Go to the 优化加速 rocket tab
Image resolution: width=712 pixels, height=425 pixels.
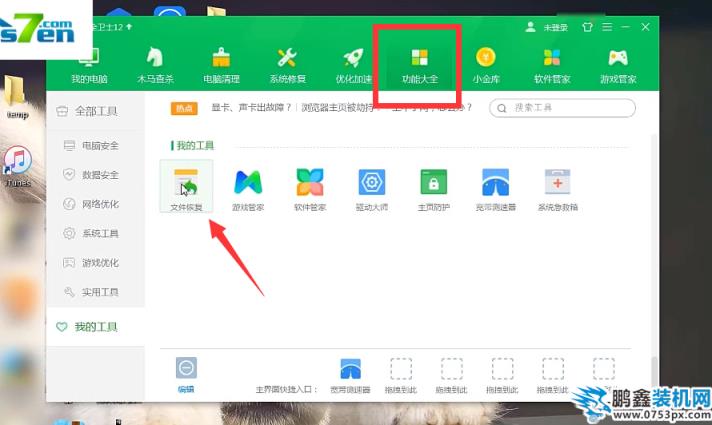(353, 66)
